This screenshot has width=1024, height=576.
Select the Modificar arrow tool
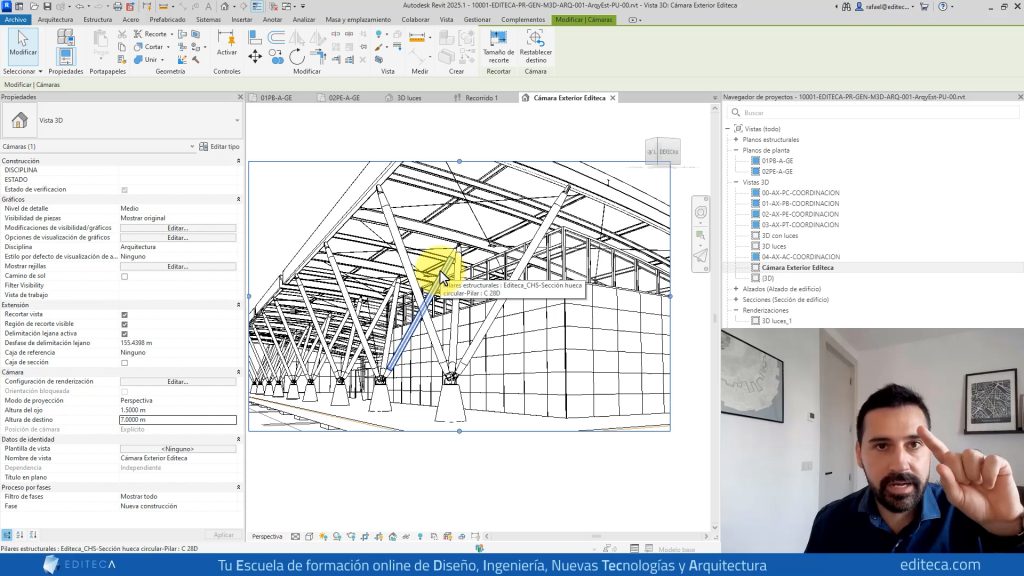pyautogui.click(x=22, y=44)
